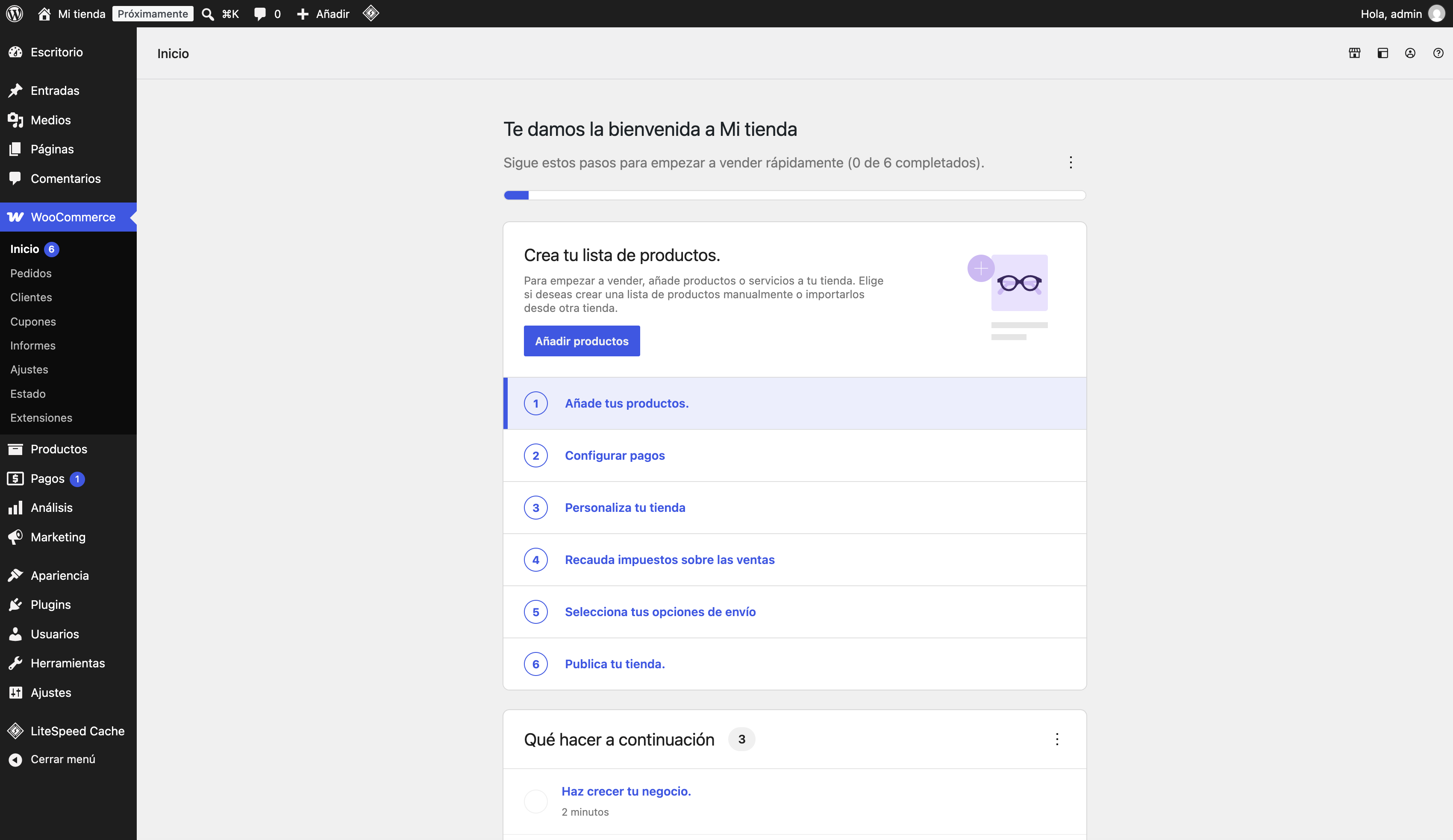This screenshot has height=840, width=1453.
Task: Open Plugins in sidebar
Action: coord(68,605)
